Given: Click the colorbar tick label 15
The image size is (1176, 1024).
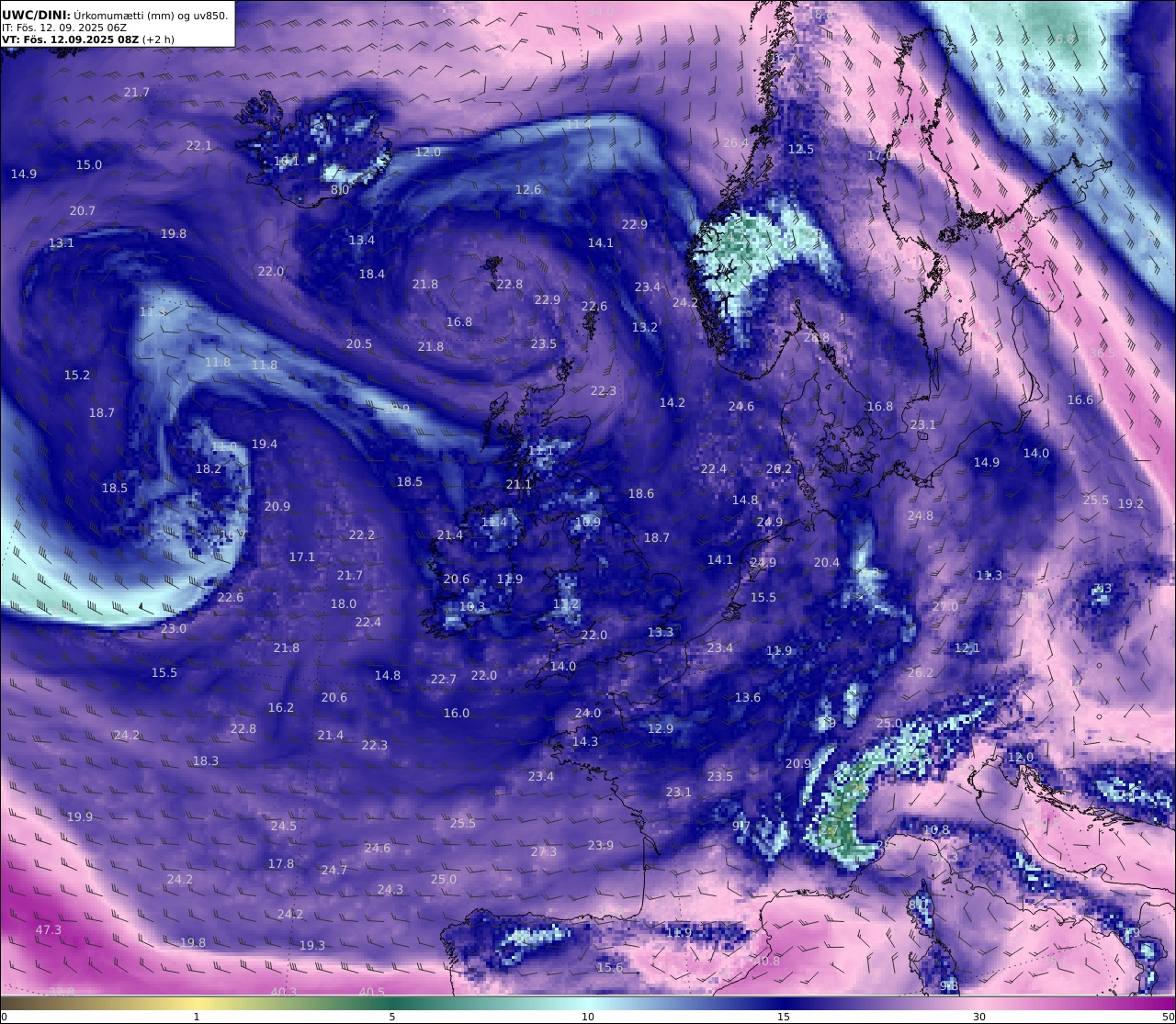Looking at the screenshot, I should coord(784,1017).
